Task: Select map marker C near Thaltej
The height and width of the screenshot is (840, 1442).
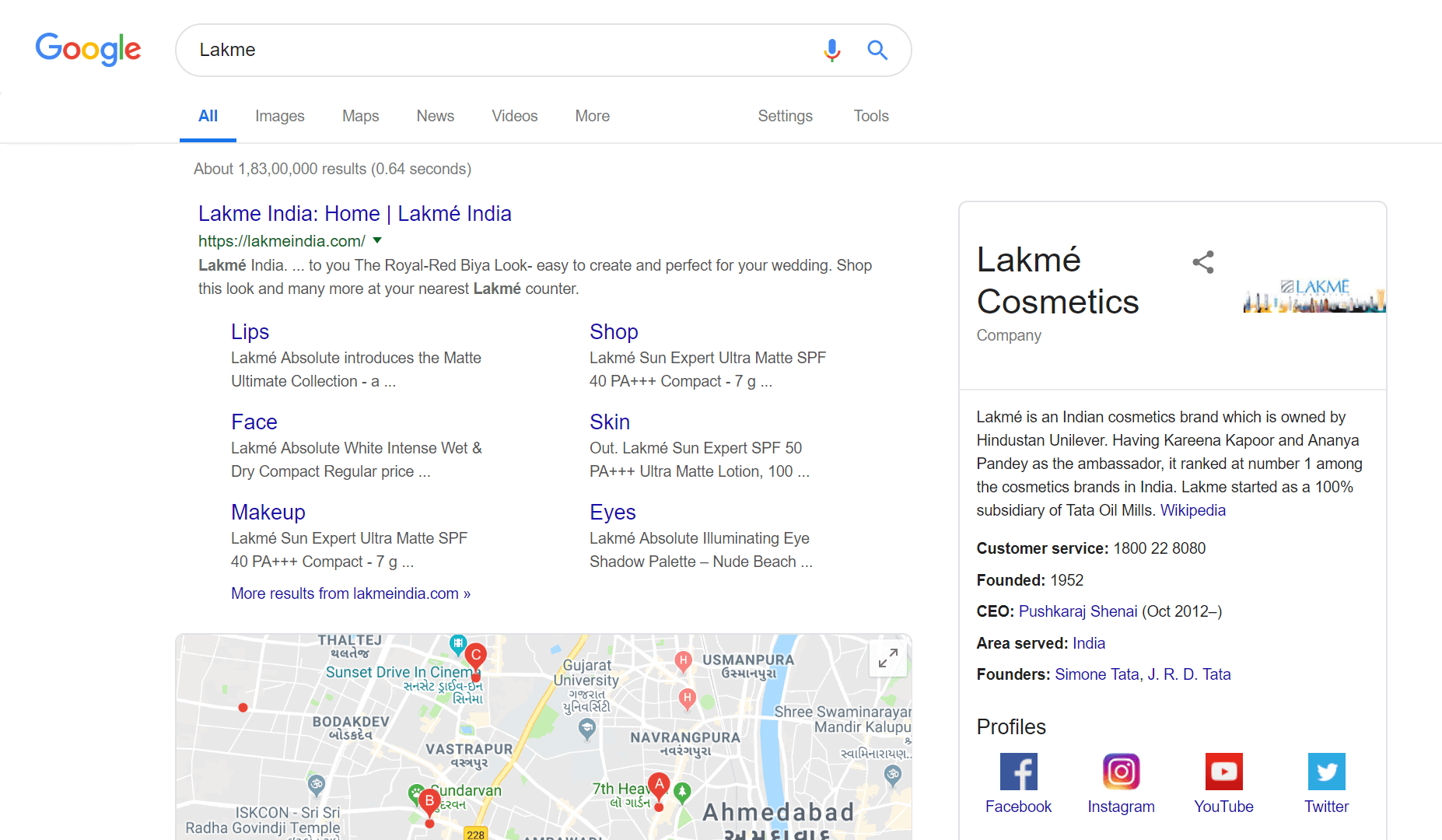Action: [x=476, y=656]
